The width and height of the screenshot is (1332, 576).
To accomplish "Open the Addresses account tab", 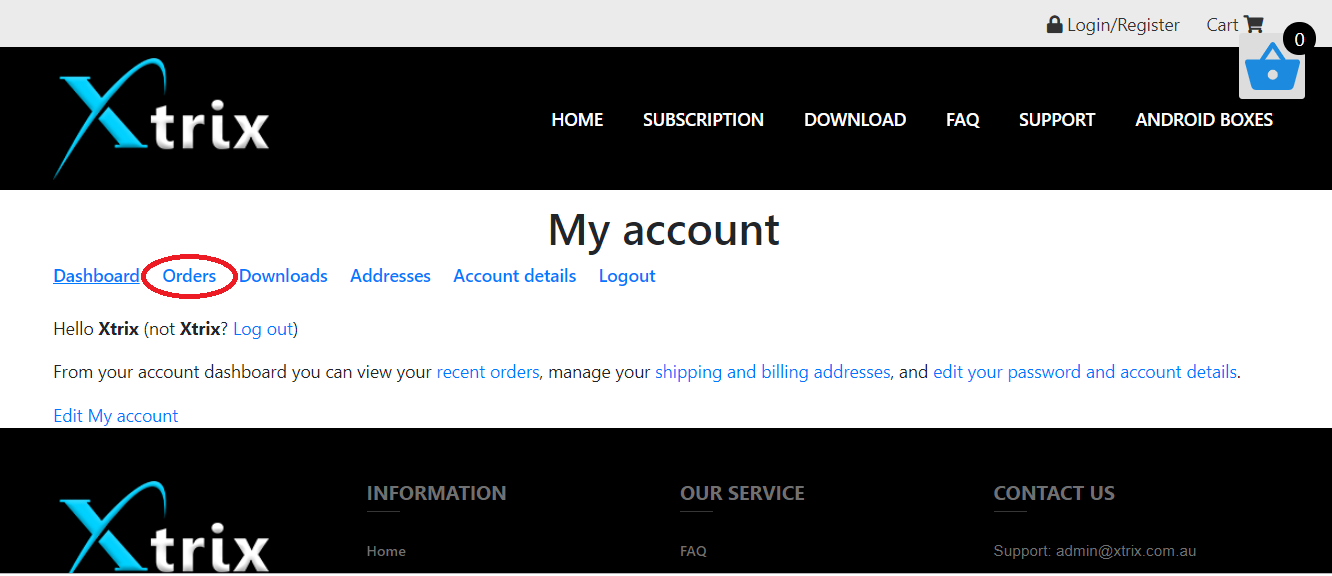I will point(390,276).
